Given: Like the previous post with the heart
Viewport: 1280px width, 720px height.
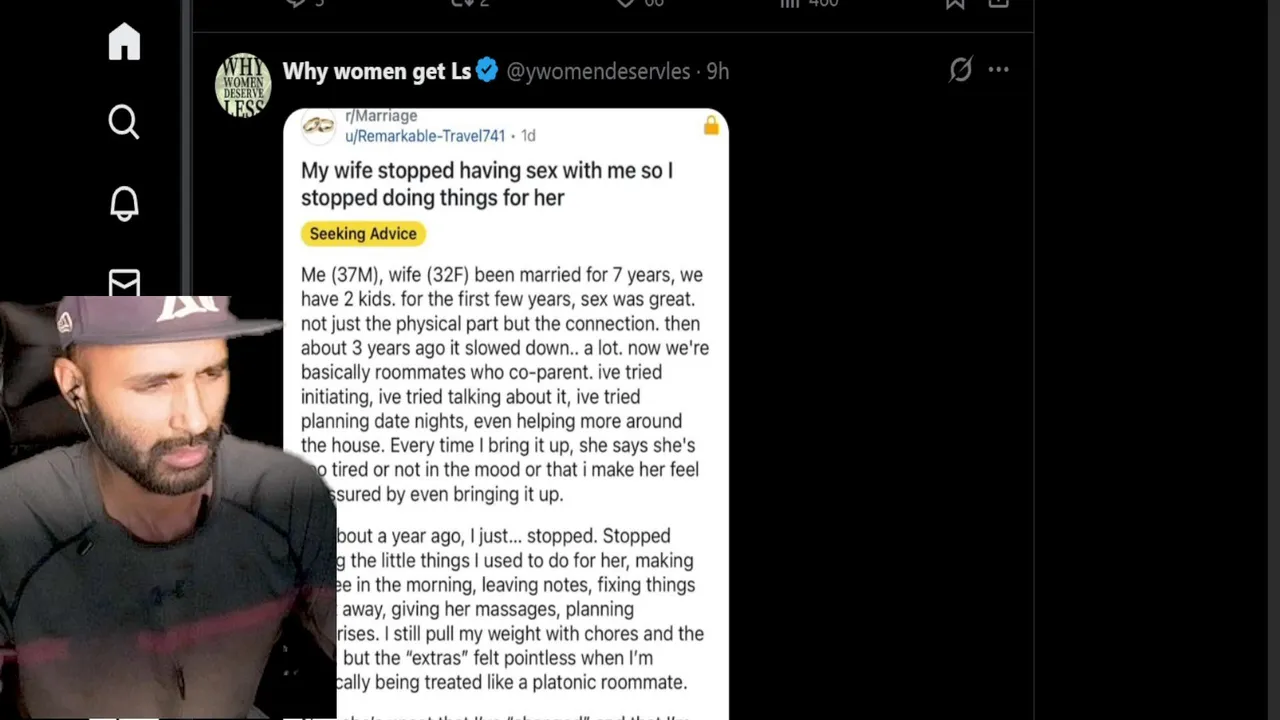Looking at the screenshot, I should [x=626, y=4].
